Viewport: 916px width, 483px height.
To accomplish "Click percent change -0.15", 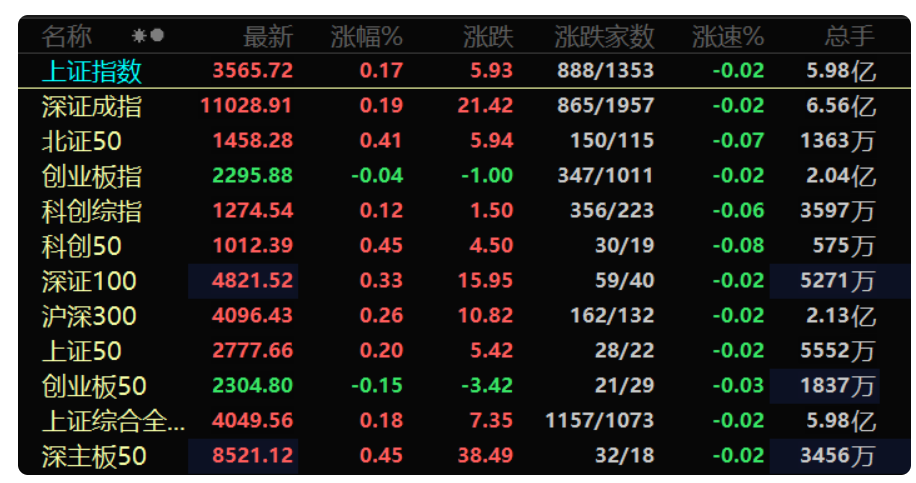I will 377,386.
